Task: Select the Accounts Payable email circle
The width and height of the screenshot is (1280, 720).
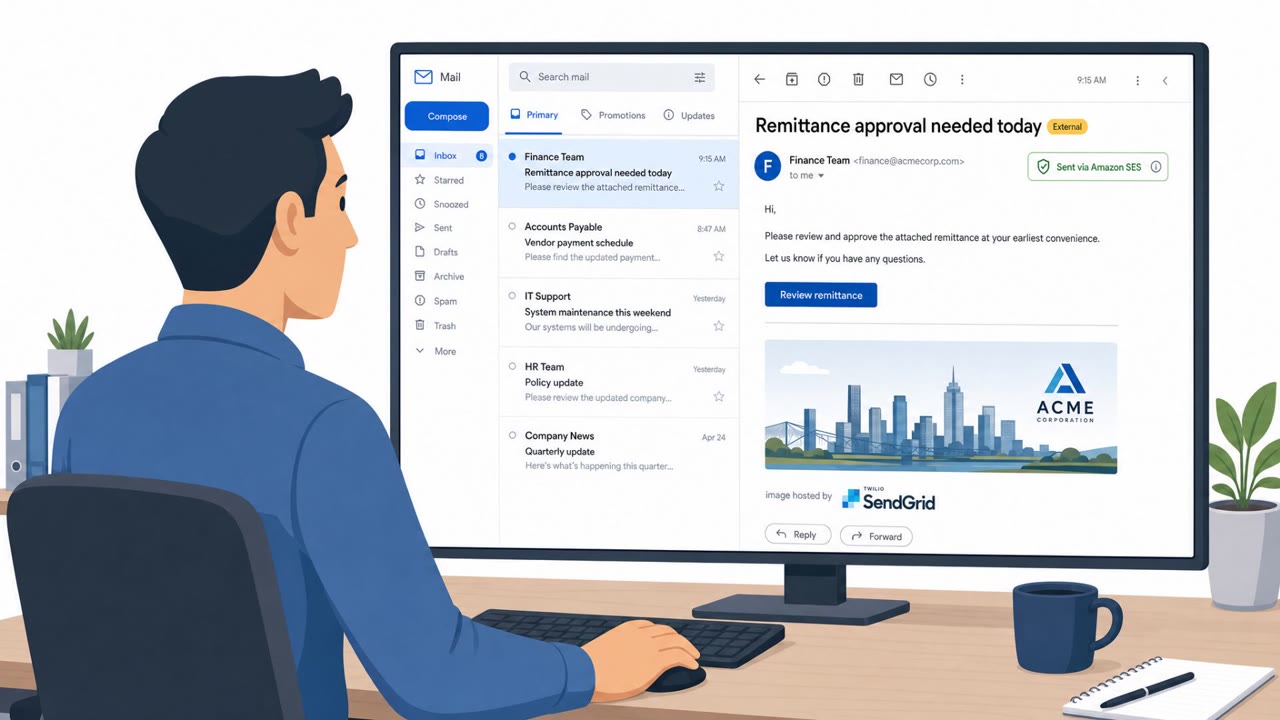Action: click(x=512, y=226)
